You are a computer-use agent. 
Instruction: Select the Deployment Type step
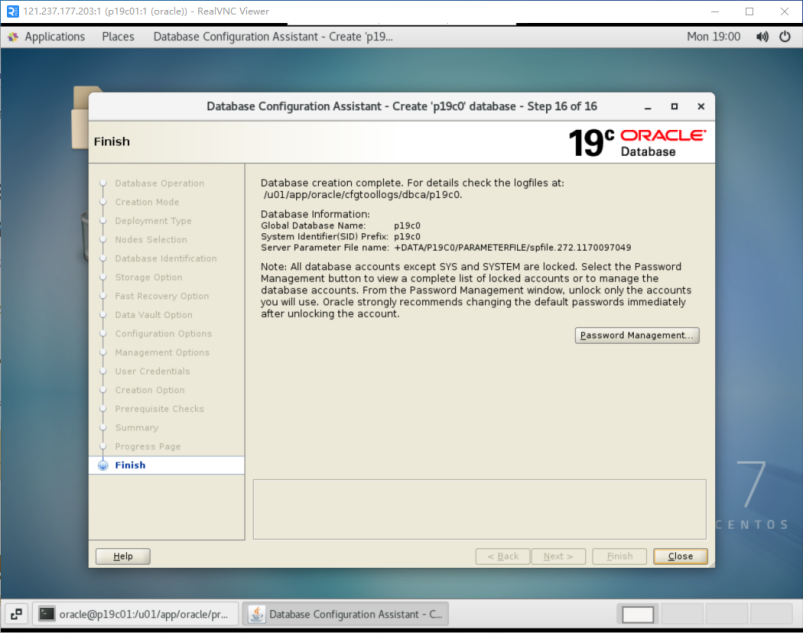[153, 221]
